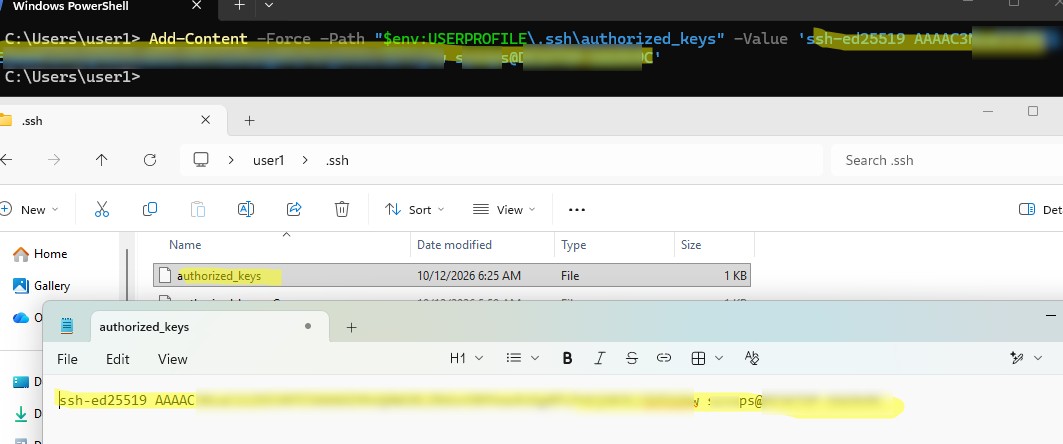Refresh the .ssh folder view
This screenshot has height=444, width=1063.
coord(151,160)
